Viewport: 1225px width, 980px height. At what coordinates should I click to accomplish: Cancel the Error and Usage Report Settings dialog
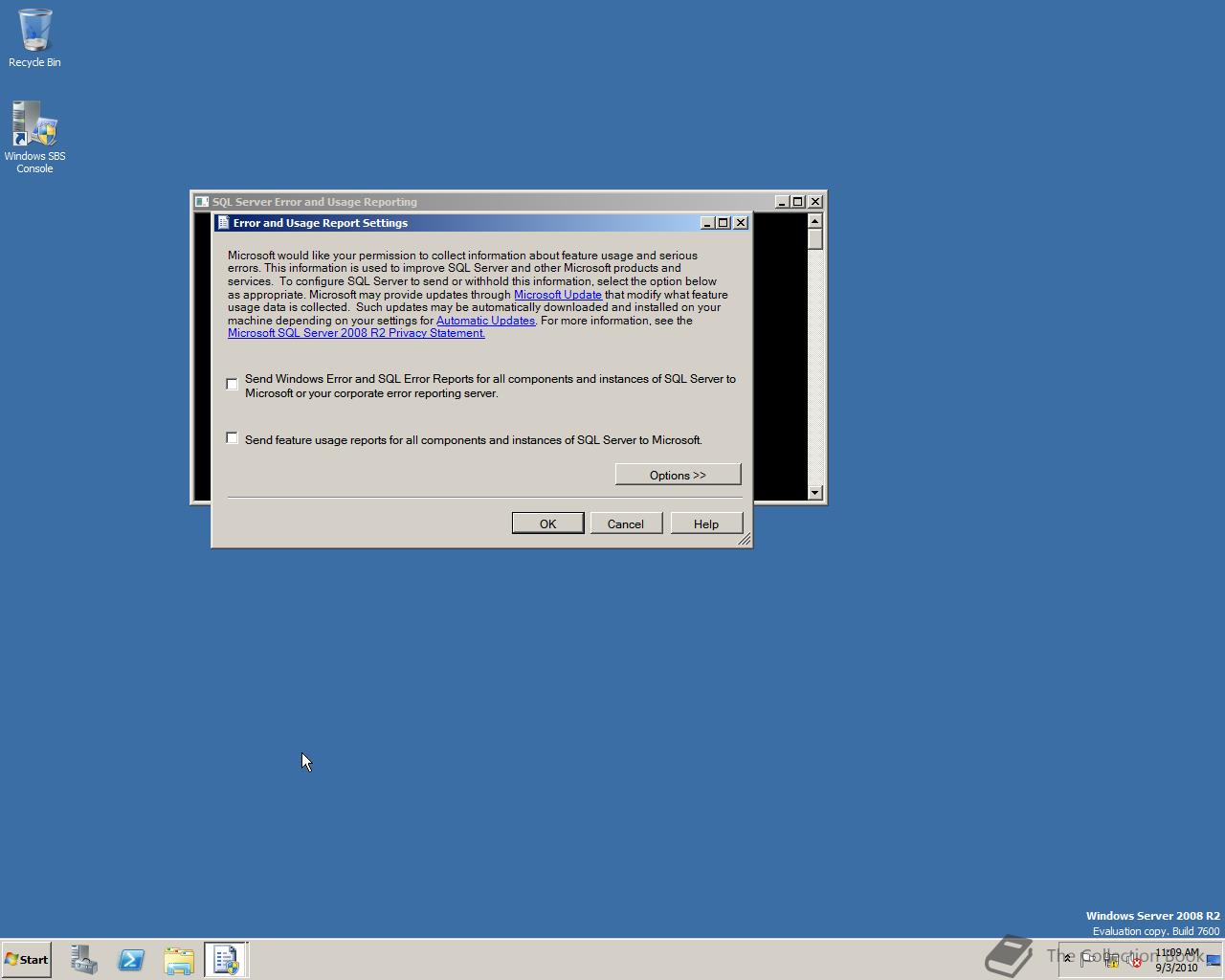626,523
